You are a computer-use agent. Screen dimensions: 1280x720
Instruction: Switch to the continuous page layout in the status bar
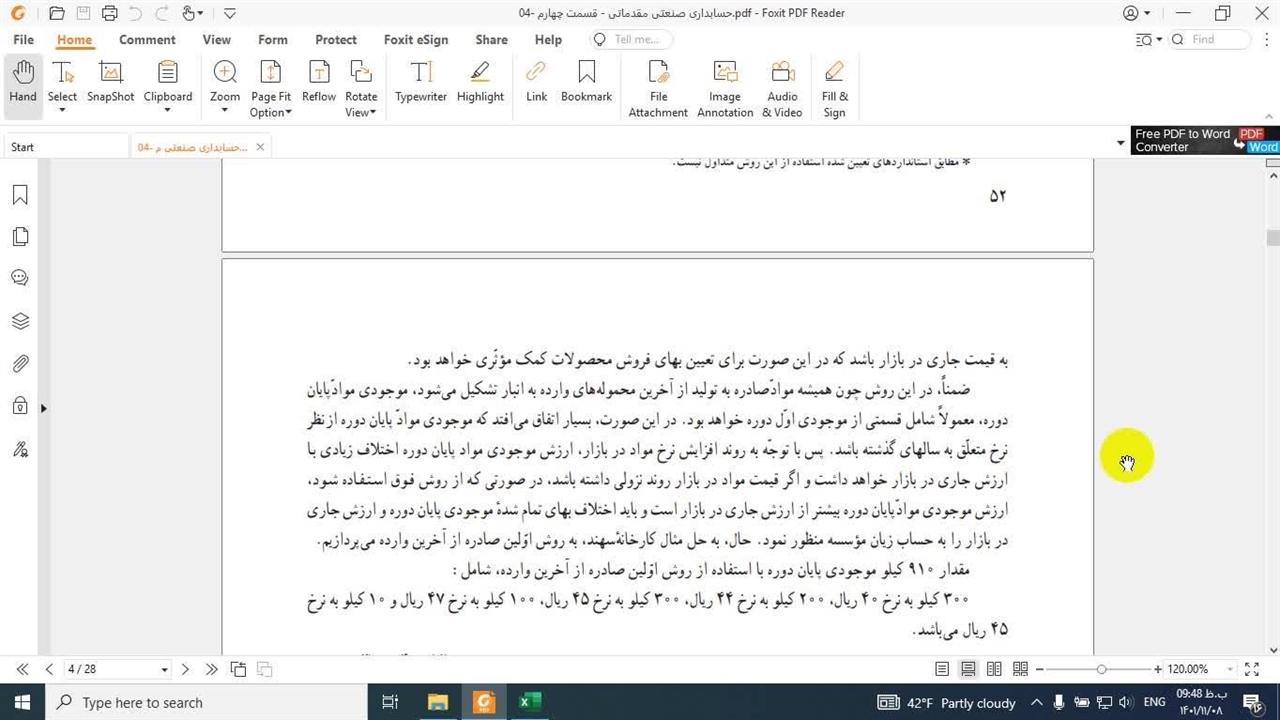pyautogui.click(x=968, y=669)
